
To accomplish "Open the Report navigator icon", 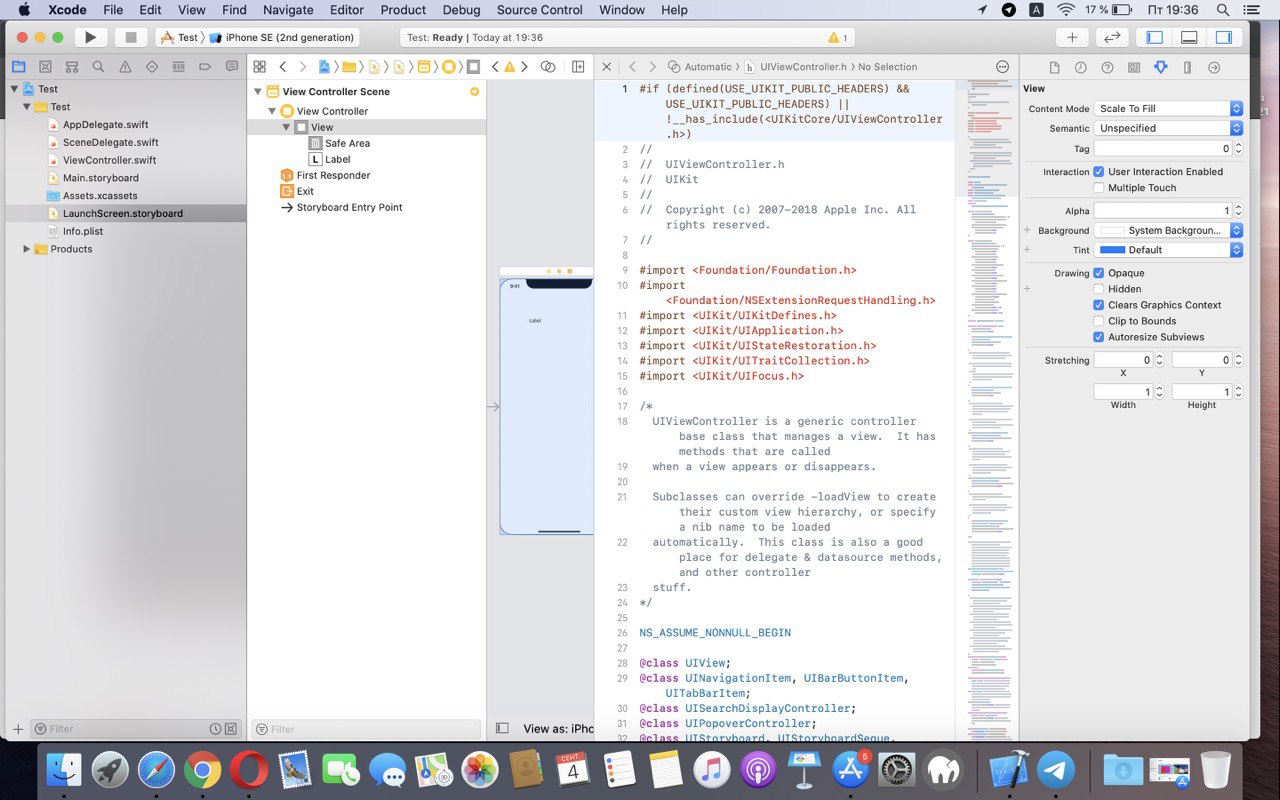I will click(x=232, y=67).
